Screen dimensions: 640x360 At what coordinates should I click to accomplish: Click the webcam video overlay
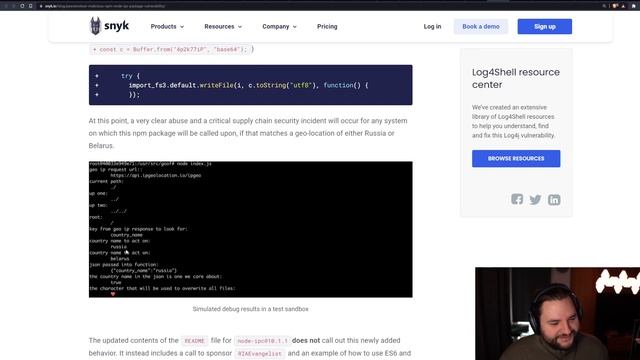(558, 313)
